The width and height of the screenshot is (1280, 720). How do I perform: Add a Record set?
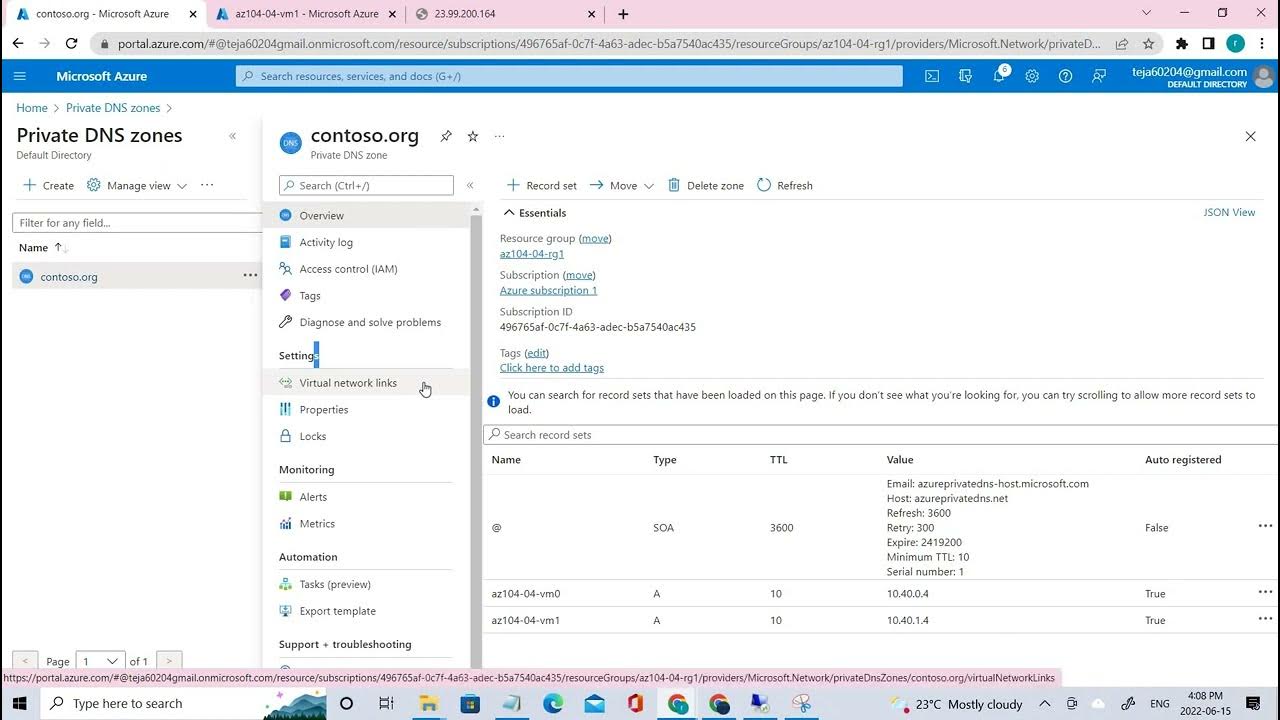click(541, 185)
